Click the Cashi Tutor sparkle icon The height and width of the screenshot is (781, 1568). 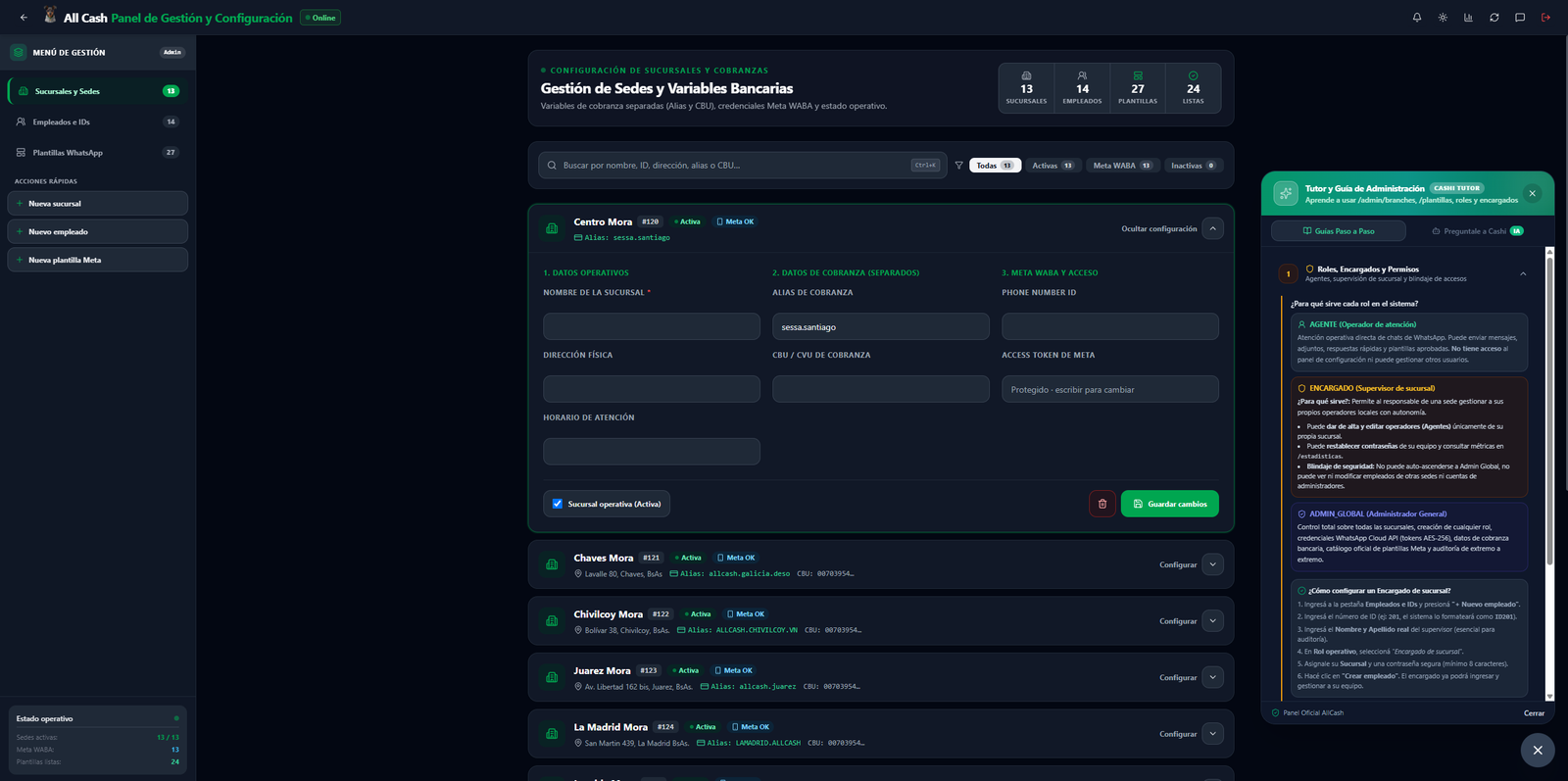1286,193
